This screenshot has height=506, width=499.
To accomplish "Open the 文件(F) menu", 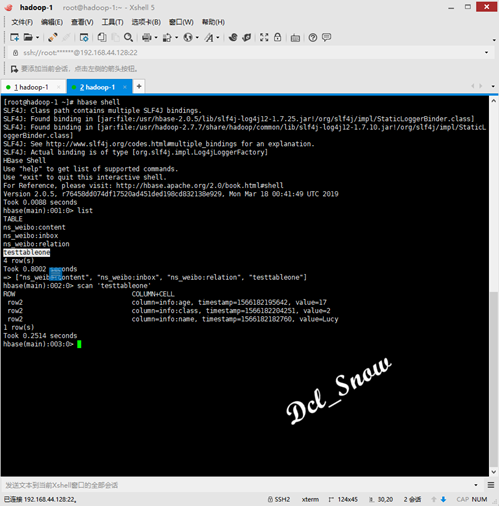I will [x=22, y=22].
